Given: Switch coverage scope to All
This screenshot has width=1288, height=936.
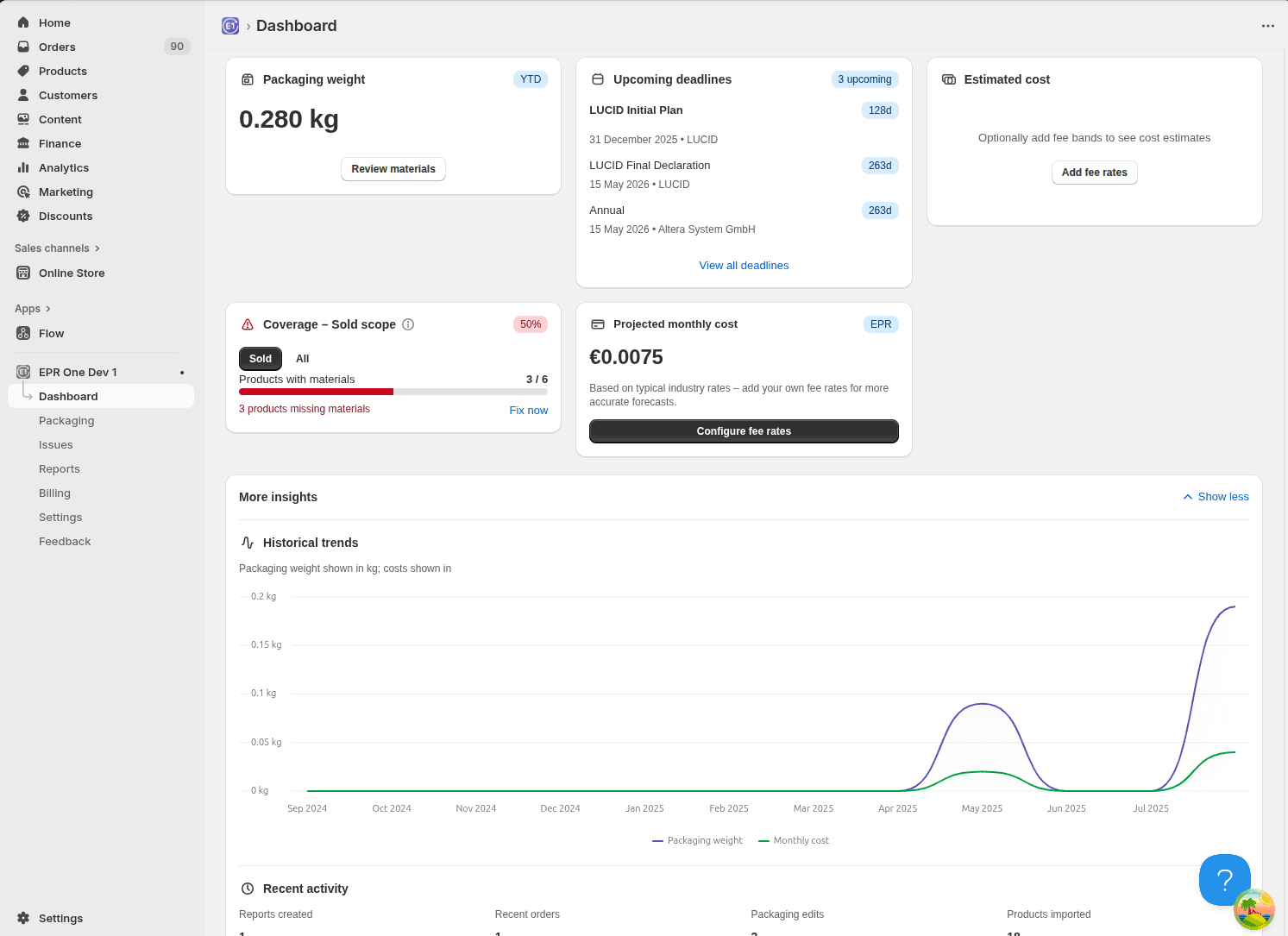Looking at the screenshot, I should (x=302, y=359).
